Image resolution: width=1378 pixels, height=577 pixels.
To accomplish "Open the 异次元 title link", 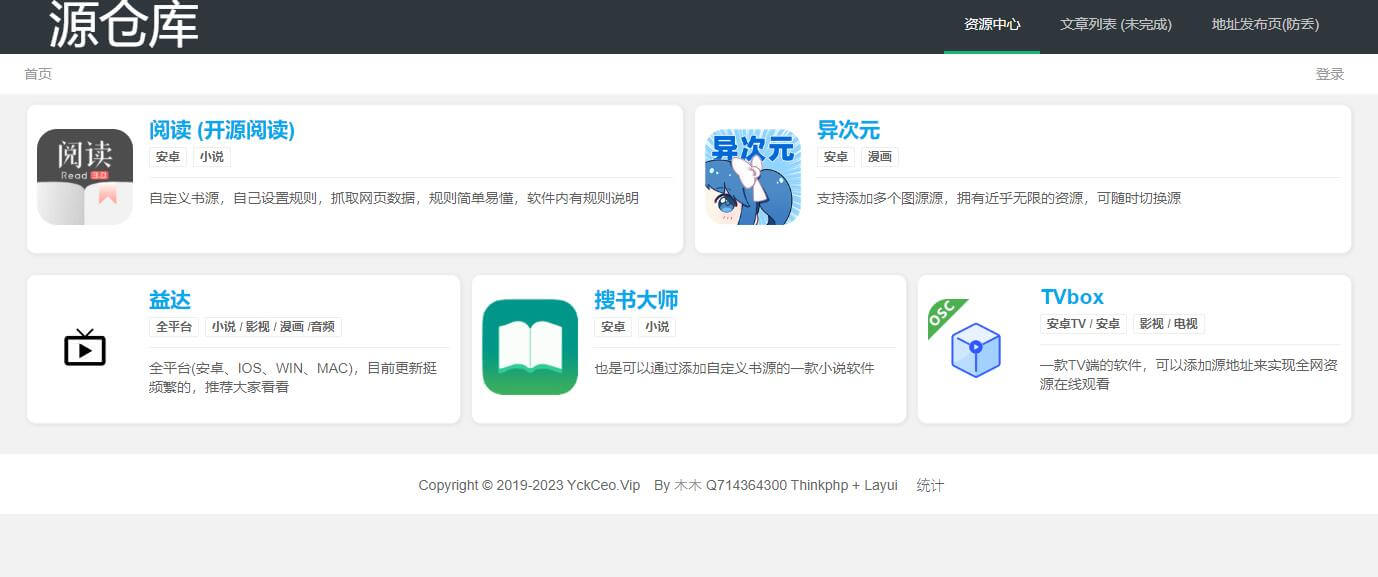I will point(848,130).
